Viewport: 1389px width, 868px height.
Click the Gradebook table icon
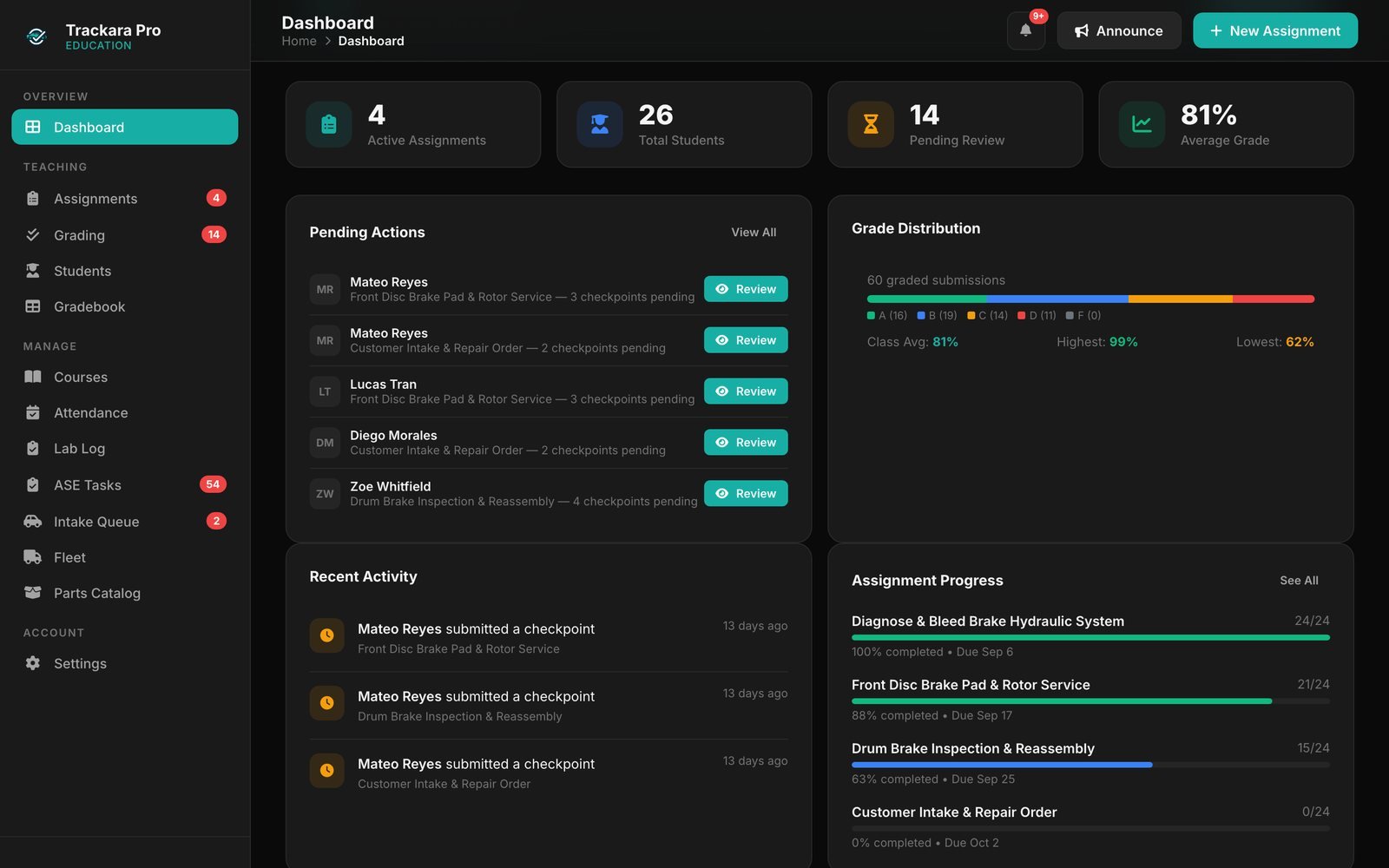(33, 306)
